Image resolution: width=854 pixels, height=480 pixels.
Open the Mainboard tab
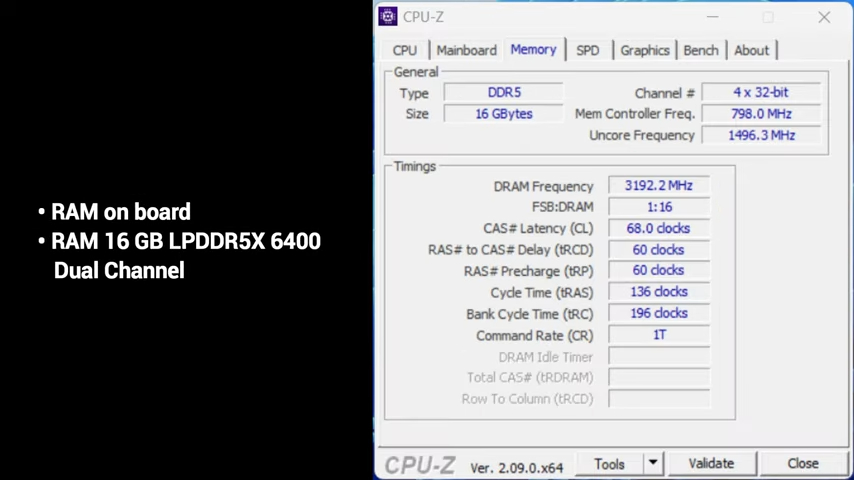click(467, 51)
